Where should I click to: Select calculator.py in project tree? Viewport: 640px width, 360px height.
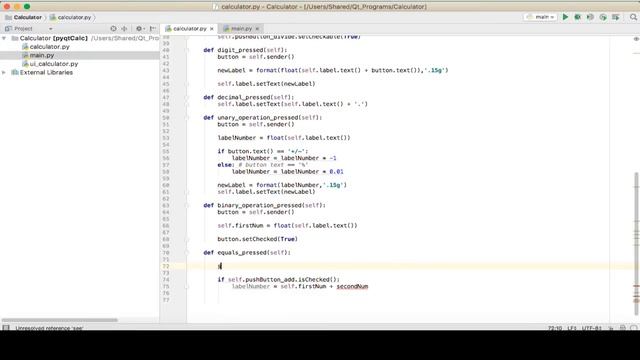point(49,47)
